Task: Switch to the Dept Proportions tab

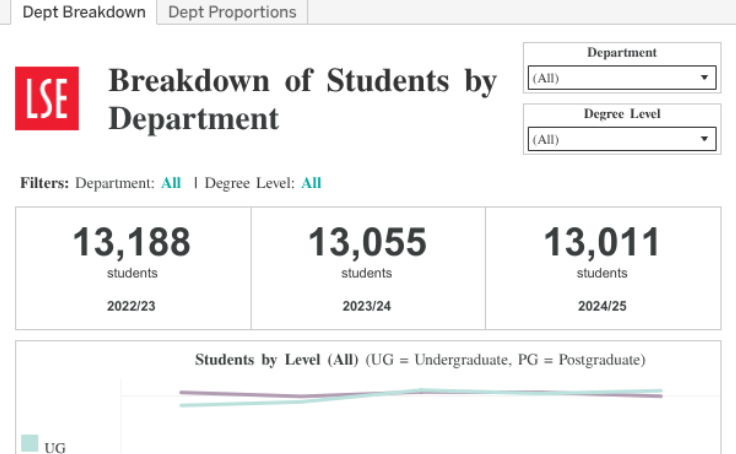Action: pyautogui.click(x=232, y=12)
